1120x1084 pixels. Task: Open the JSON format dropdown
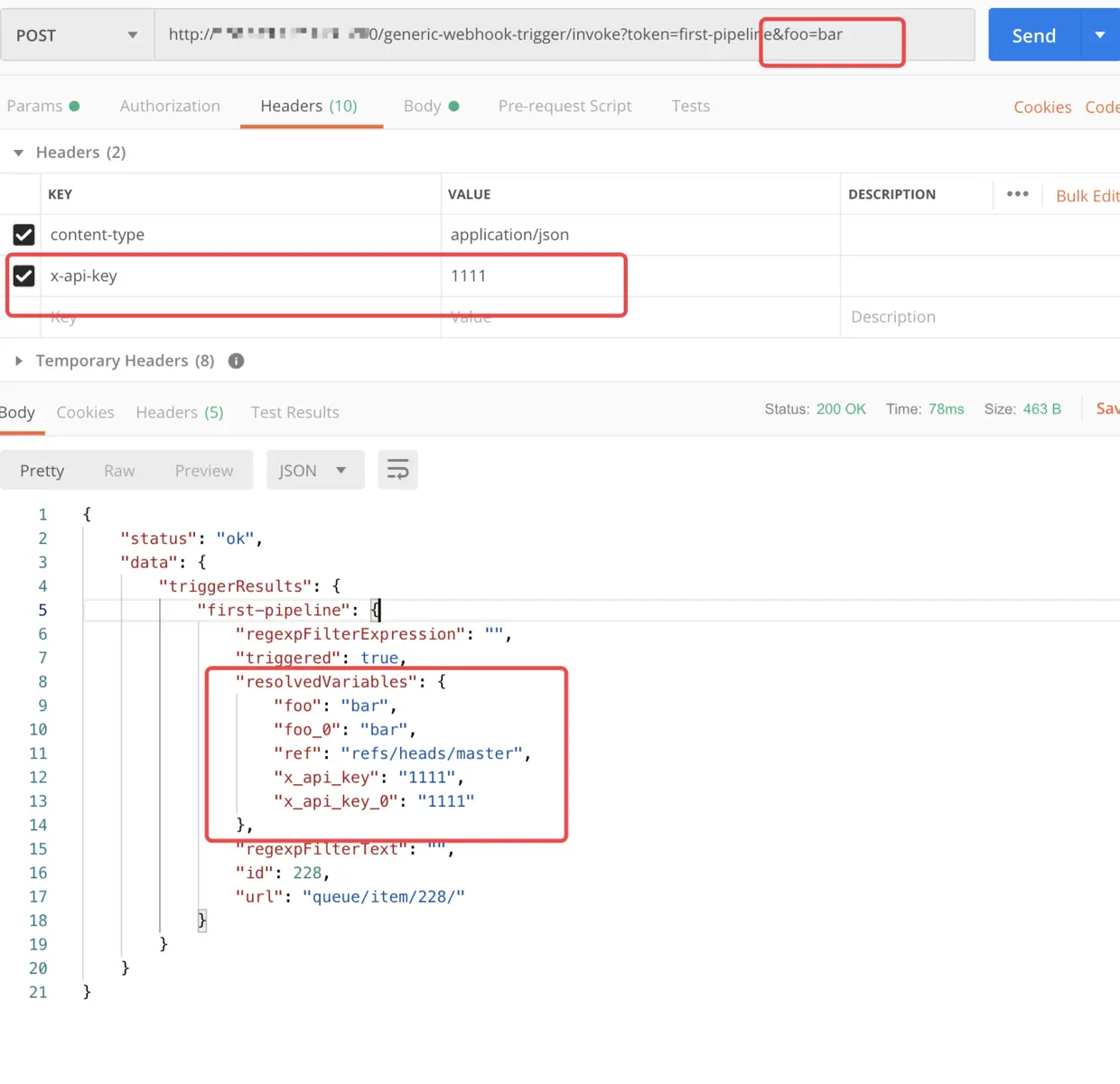pos(314,471)
